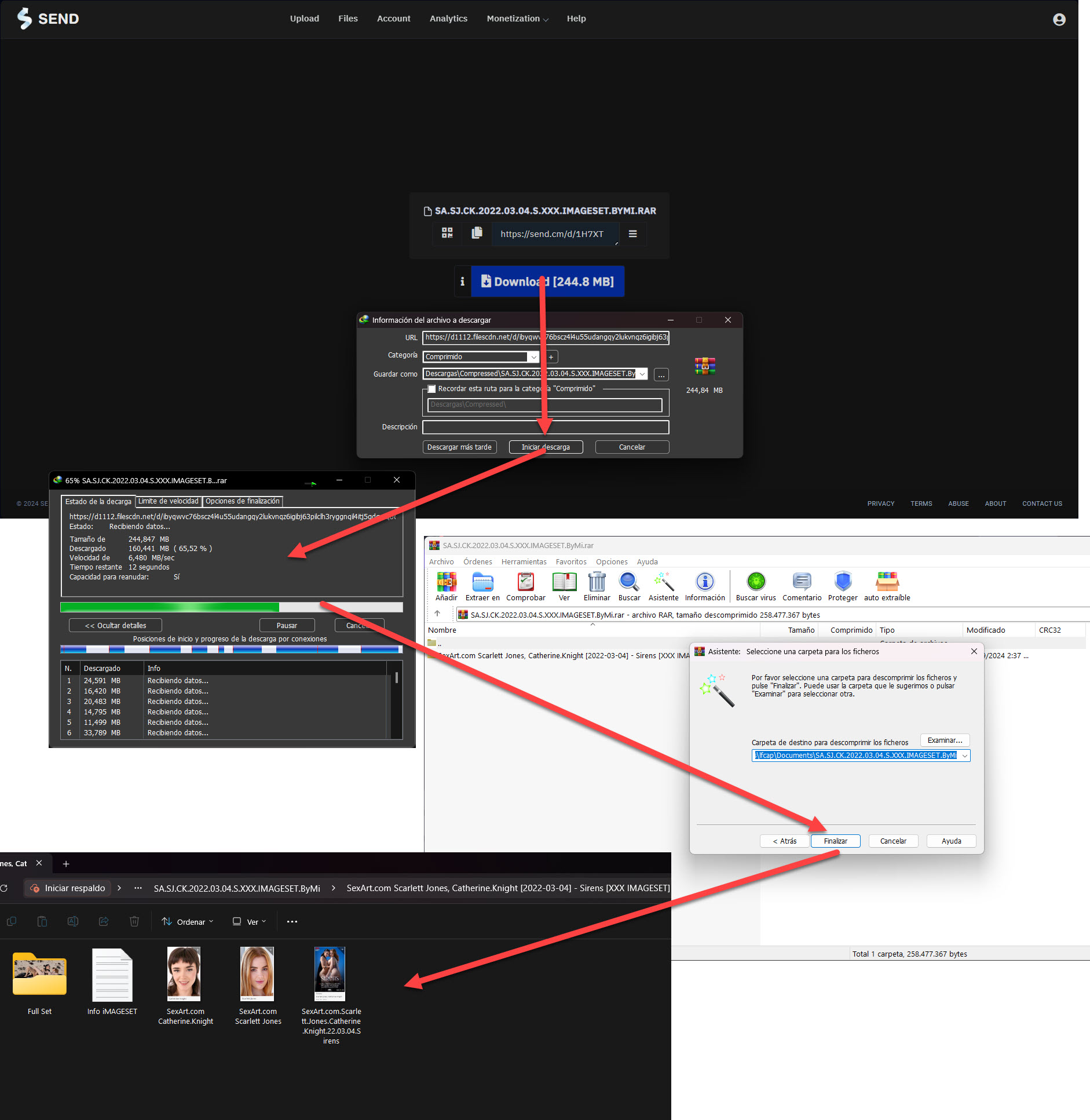Click the Añadir toolbar icon in WinRAR

[447, 586]
